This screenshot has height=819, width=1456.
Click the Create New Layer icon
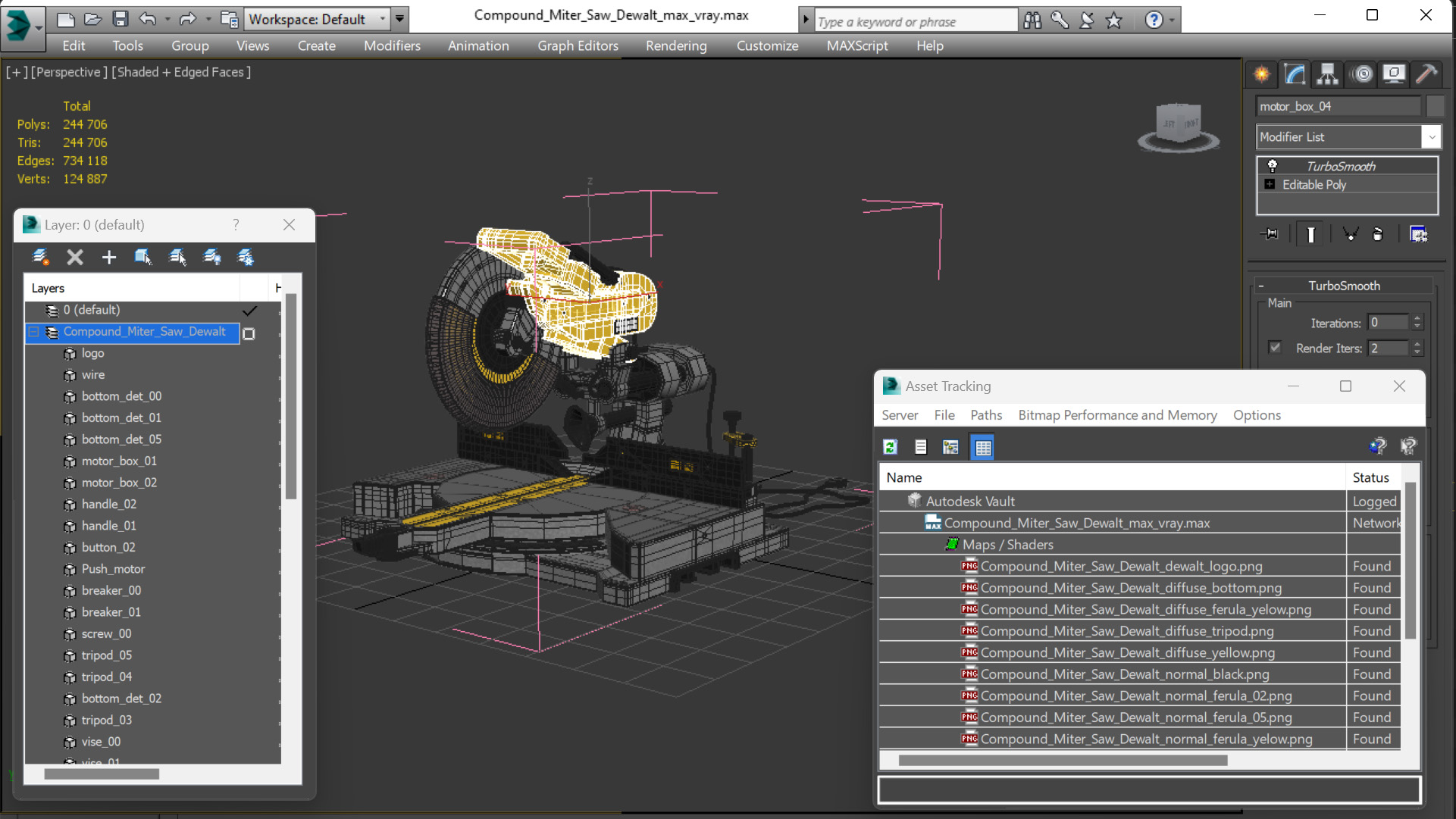coord(41,257)
